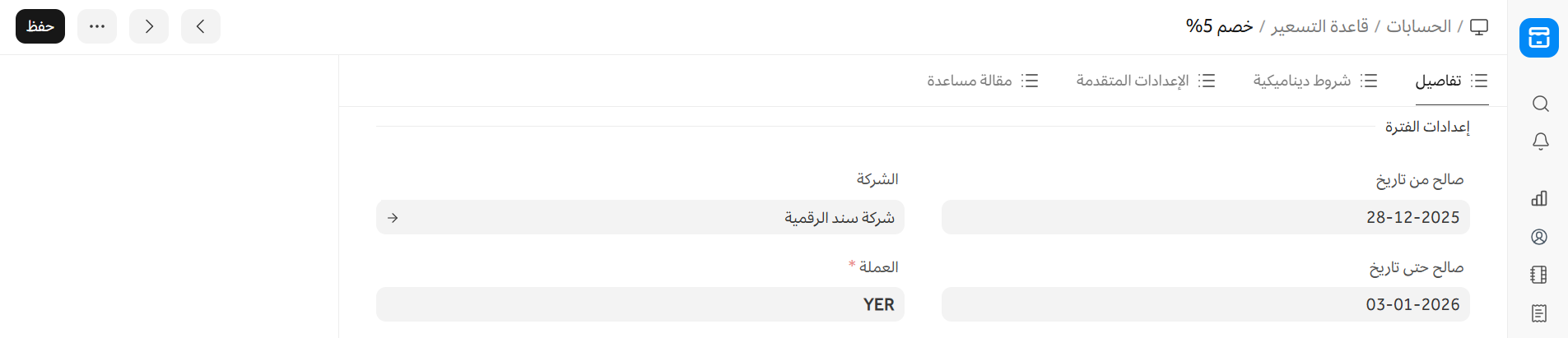The image size is (1568, 338).
Task: Switch to the شروط ديناميكية tab
Action: [x=1314, y=81]
